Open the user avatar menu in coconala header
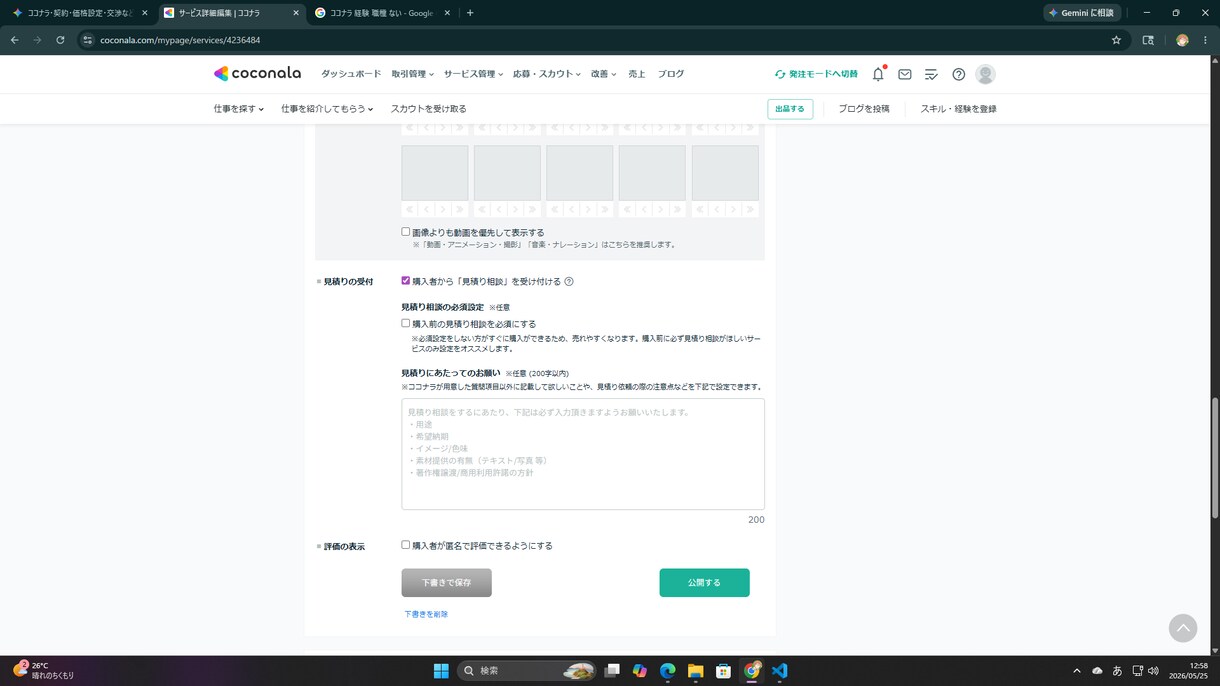1220x686 pixels. click(985, 74)
